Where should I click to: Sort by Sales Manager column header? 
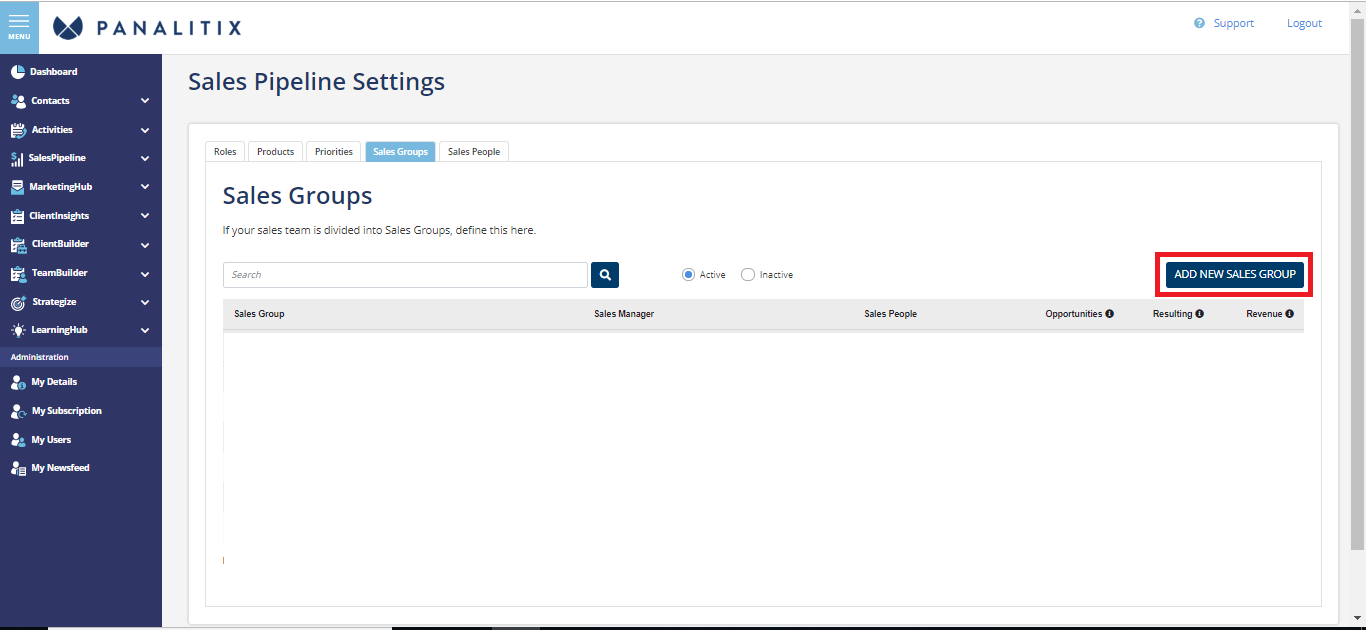pos(624,314)
